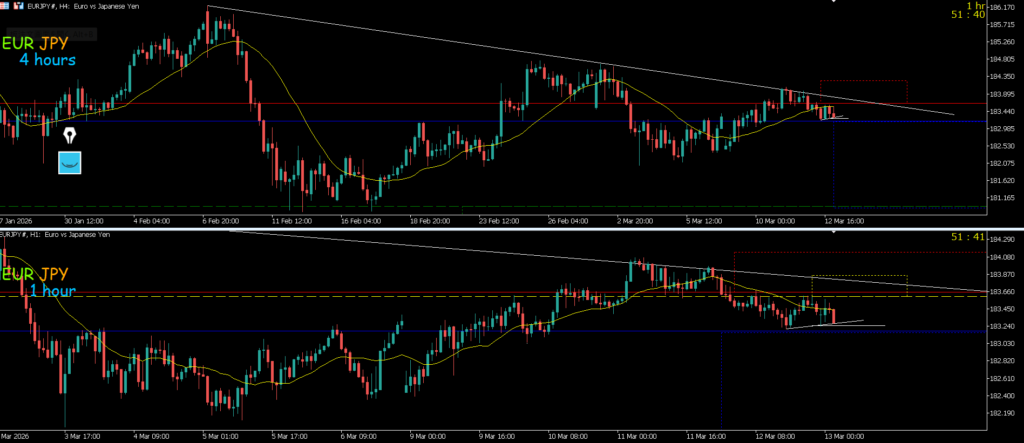
Task: Click the light blue smile icon
Action: (71, 163)
